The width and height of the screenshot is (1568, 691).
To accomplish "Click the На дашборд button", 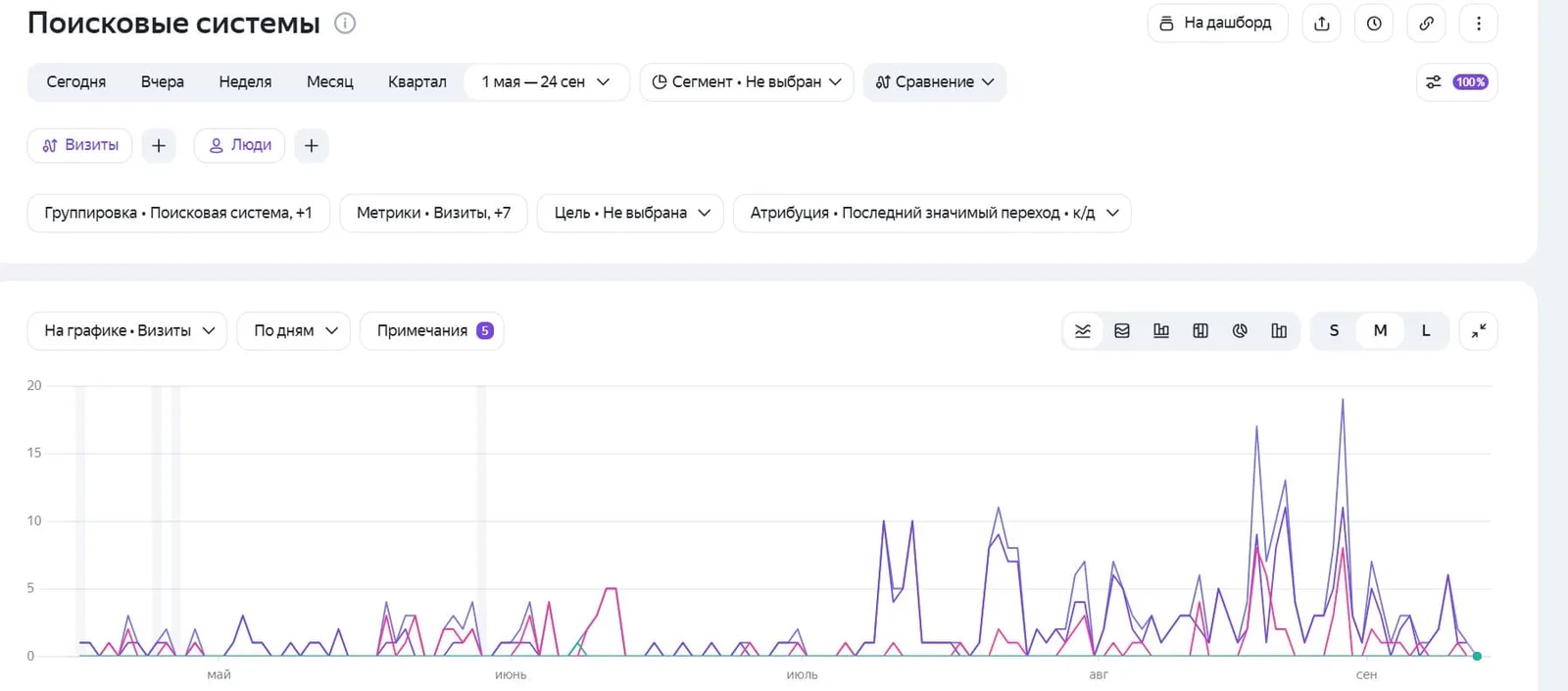I will (x=1217, y=24).
